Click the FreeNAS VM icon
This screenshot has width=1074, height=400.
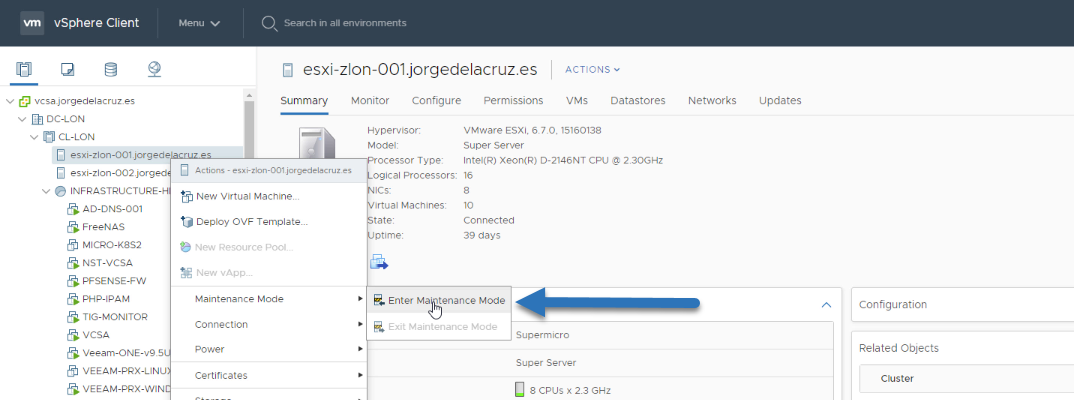[73, 227]
